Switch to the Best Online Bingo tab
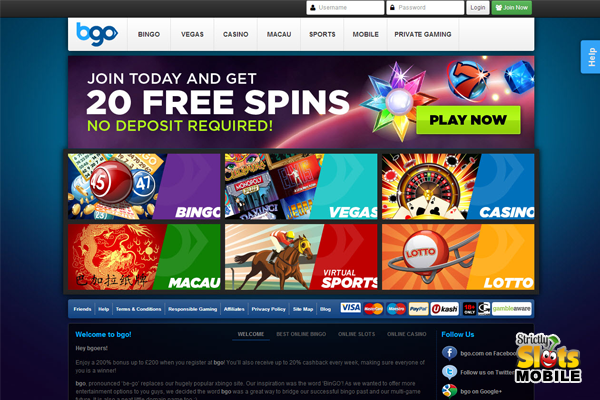Viewport: 600px width, 400px height. [x=301, y=334]
